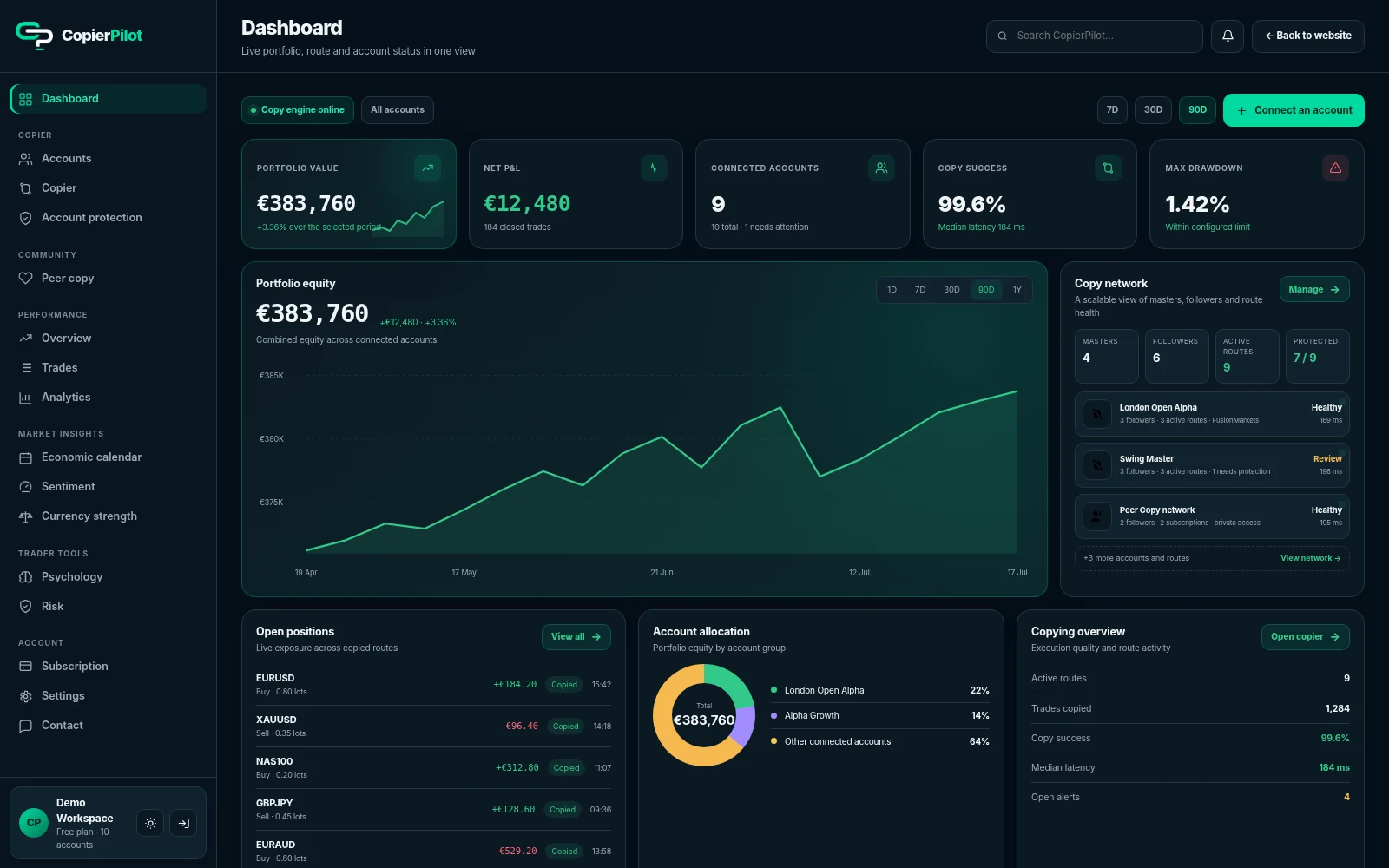Viewport: 1389px width, 868px height.
Task: Toggle light theme with the sun icon
Action: click(150, 823)
